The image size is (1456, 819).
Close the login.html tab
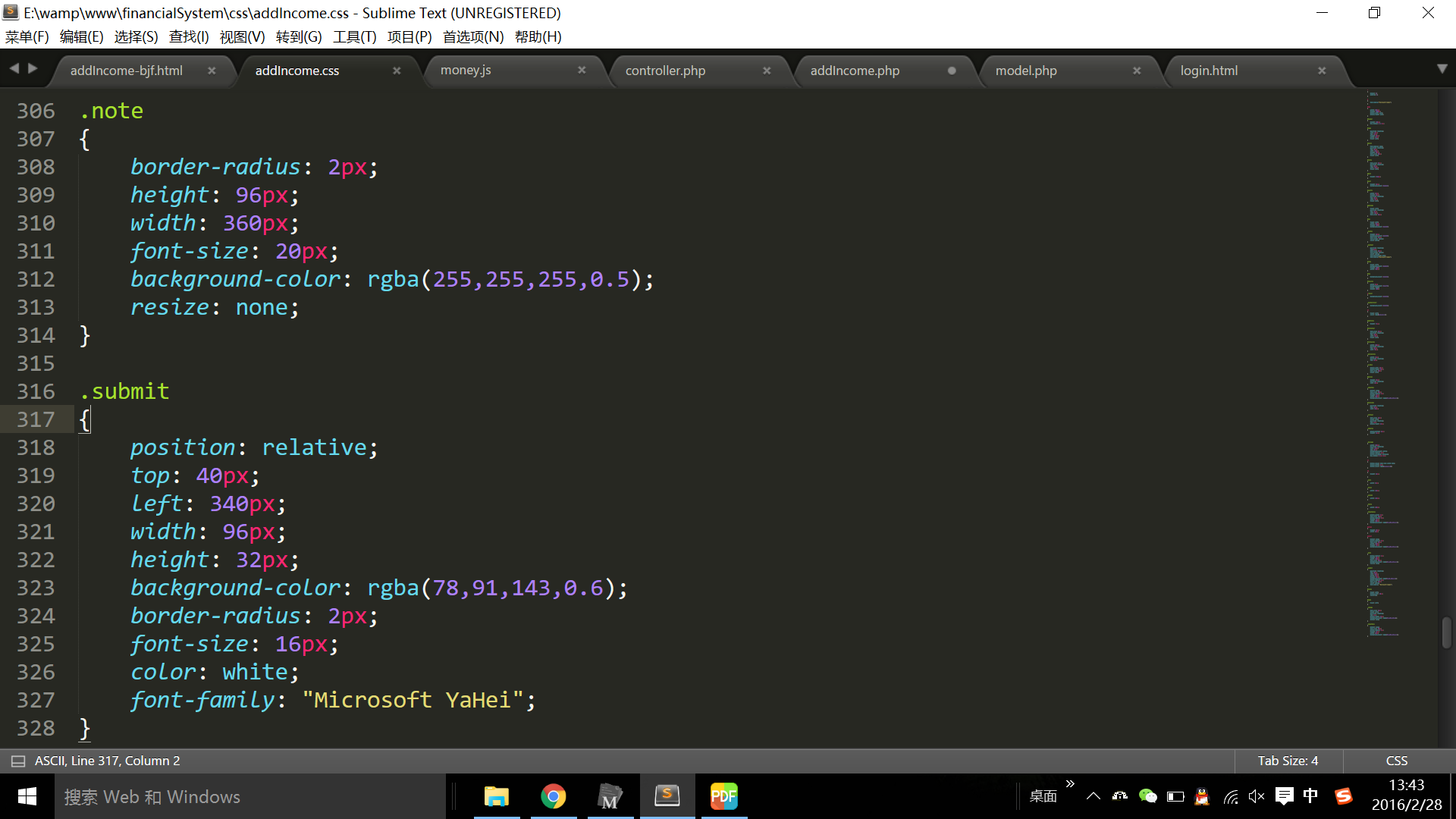pyautogui.click(x=1322, y=71)
